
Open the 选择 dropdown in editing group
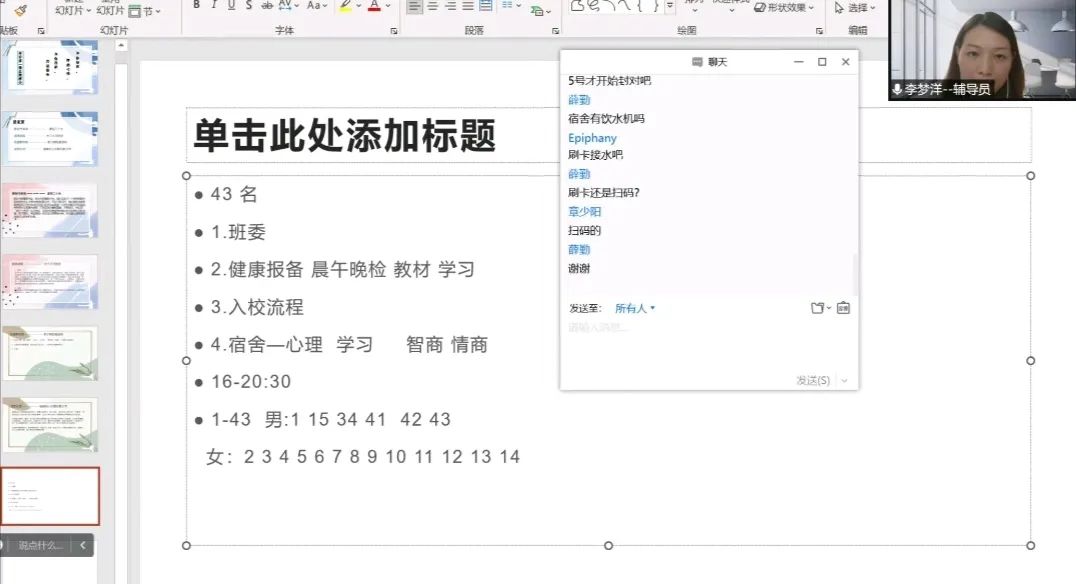pyautogui.click(x=856, y=7)
